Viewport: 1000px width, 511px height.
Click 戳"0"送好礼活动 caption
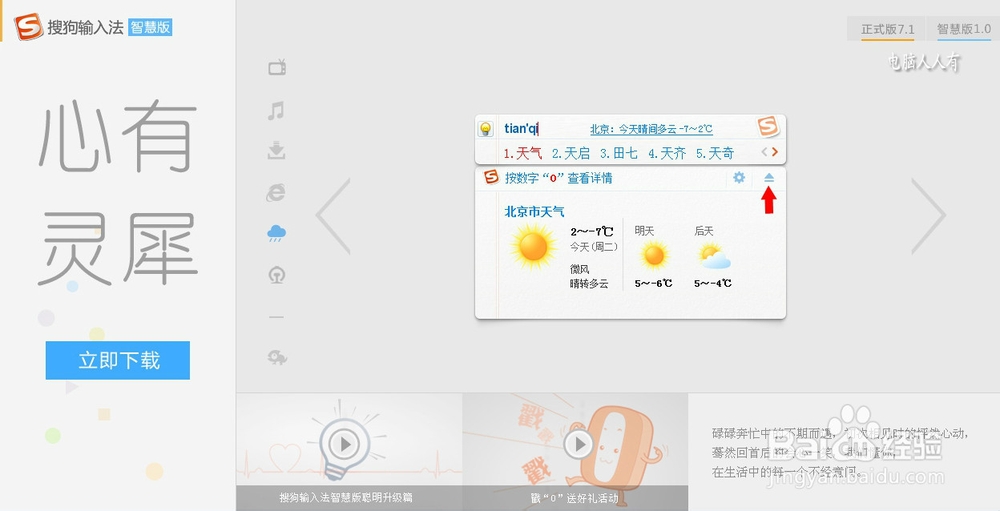coord(575,498)
